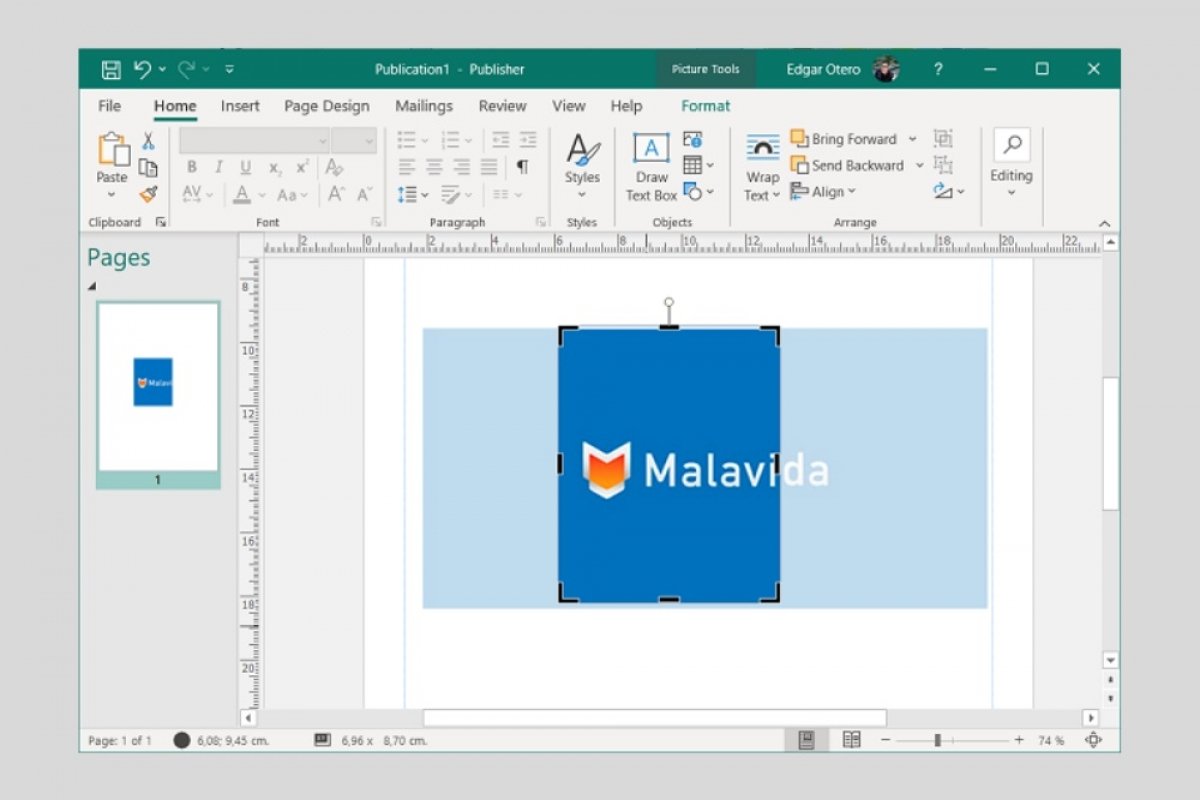Viewport: 1200px width, 800px height.
Task: Toggle Bold formatting
Action: (x=192, y=167)
